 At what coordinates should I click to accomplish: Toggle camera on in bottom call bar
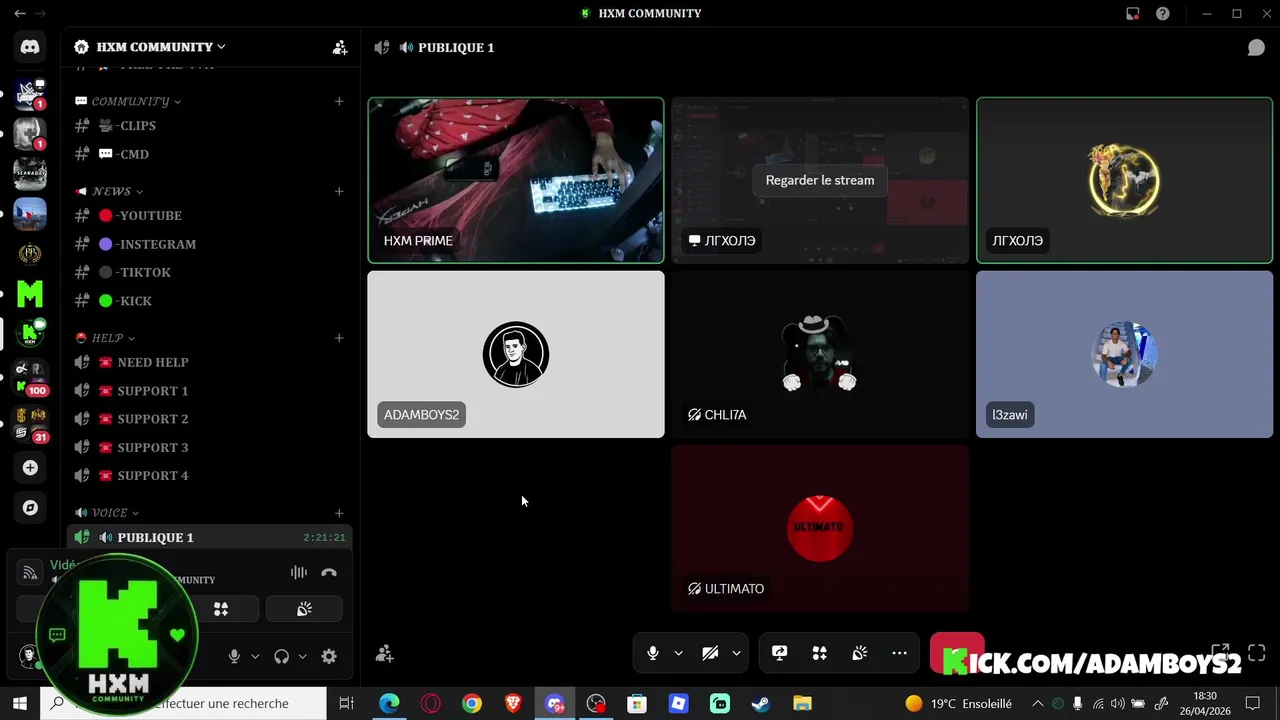click(x=710, y=653)
